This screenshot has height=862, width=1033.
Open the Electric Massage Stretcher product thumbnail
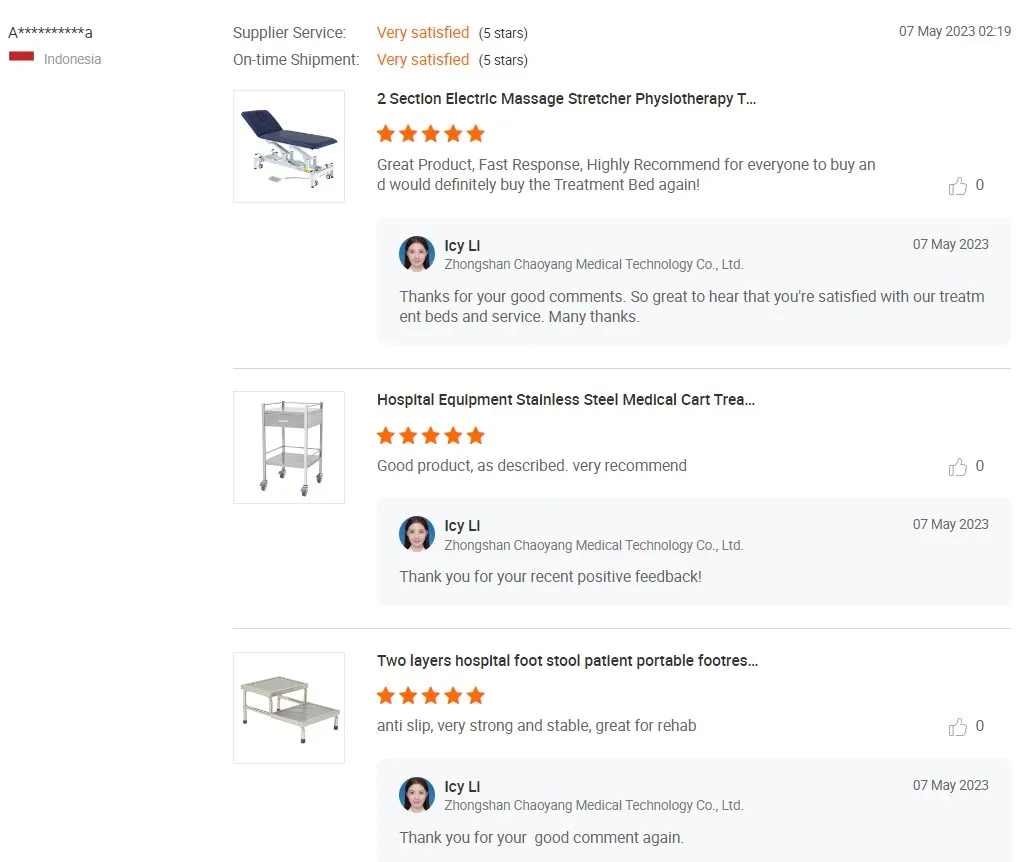289,146
